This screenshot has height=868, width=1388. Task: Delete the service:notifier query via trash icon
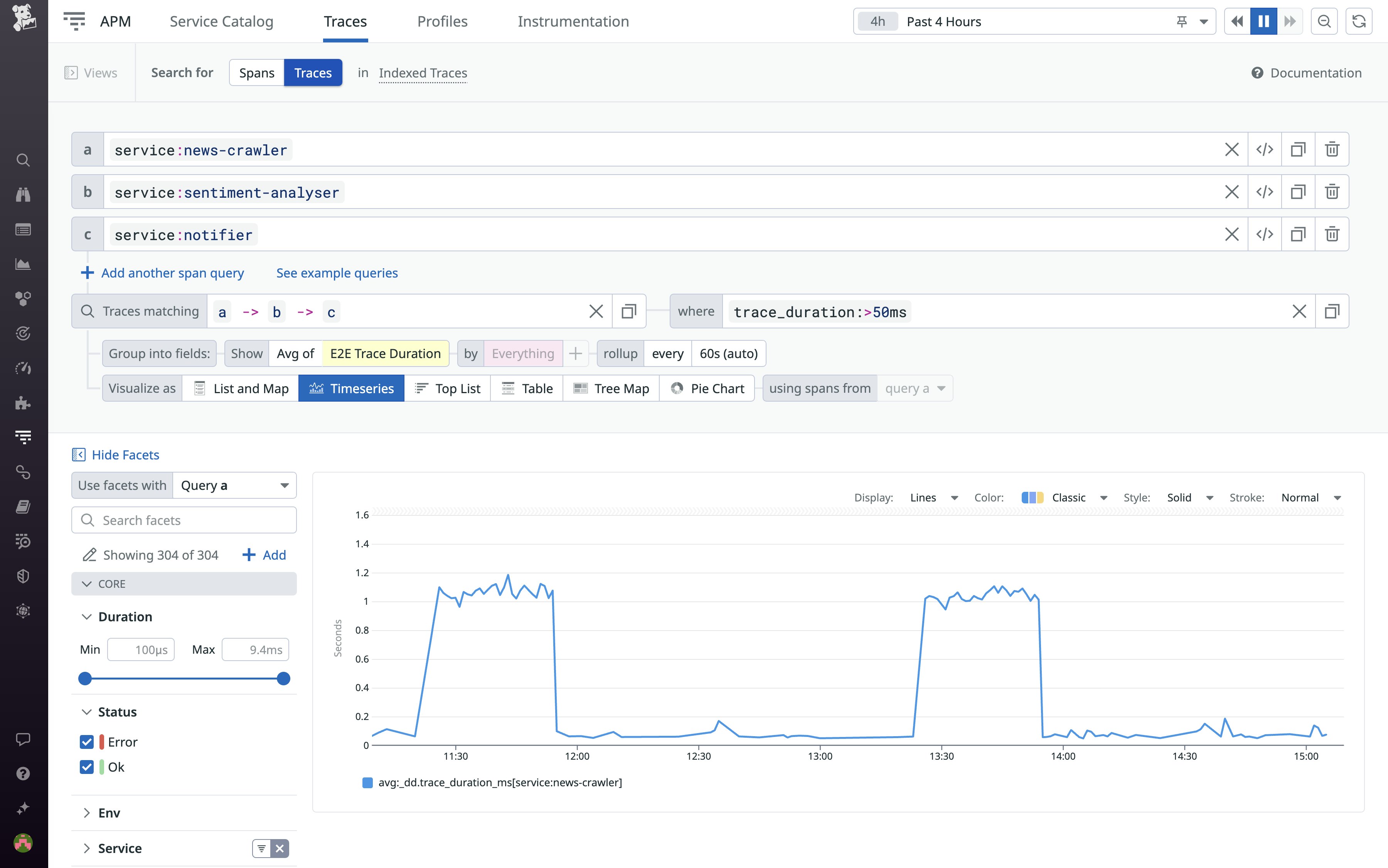[x=1332, y=234]
